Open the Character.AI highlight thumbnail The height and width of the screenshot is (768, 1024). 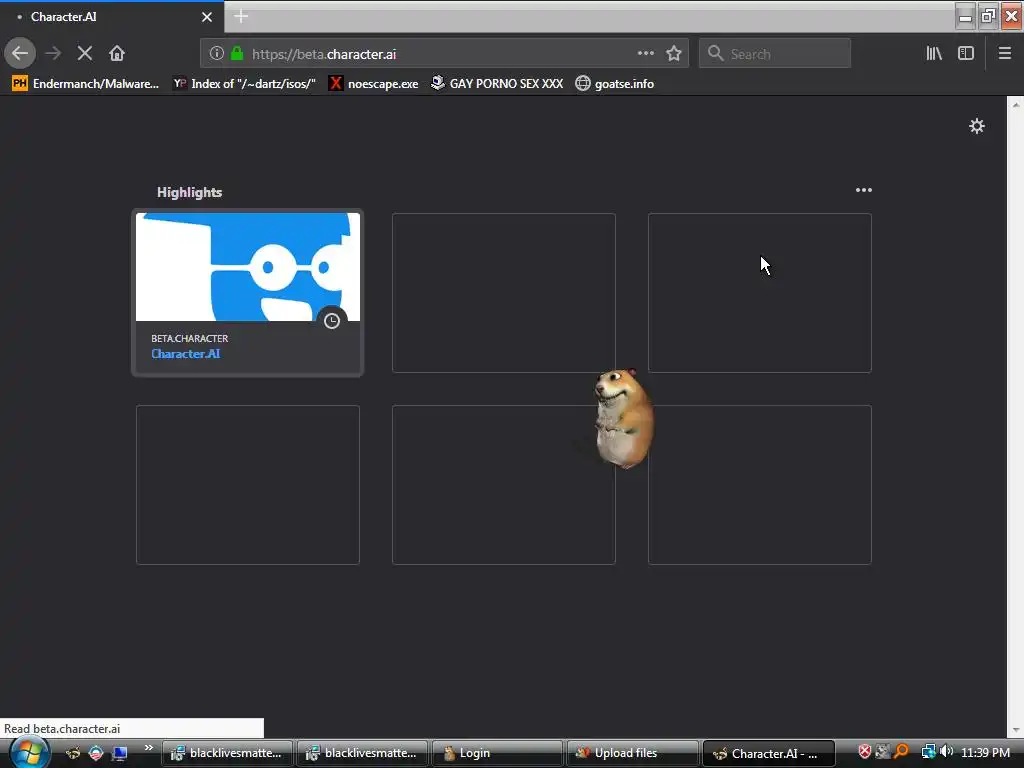pyautogui.click(x=248, y=267)
